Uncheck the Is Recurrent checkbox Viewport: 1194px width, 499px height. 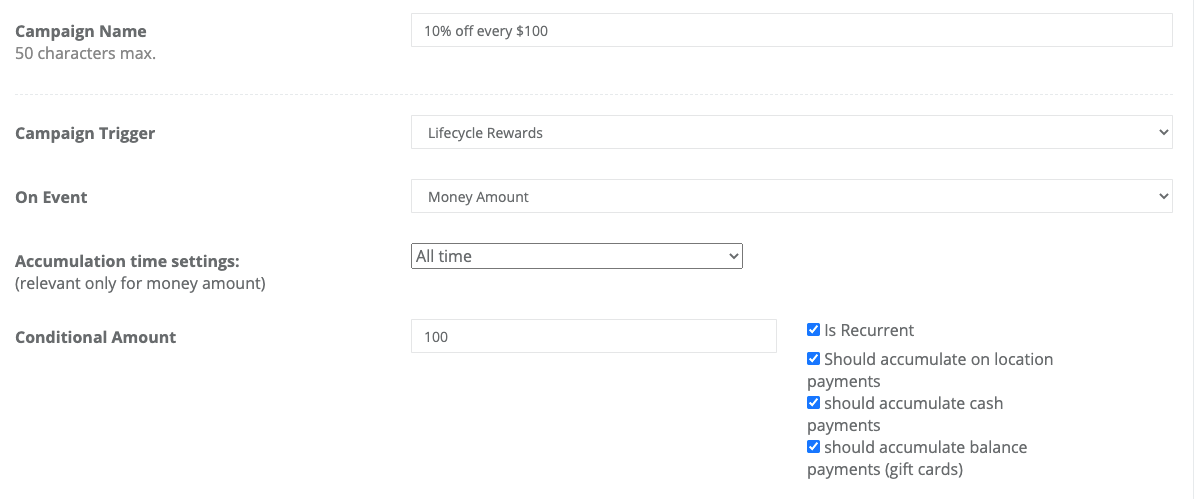click(813, 330)
